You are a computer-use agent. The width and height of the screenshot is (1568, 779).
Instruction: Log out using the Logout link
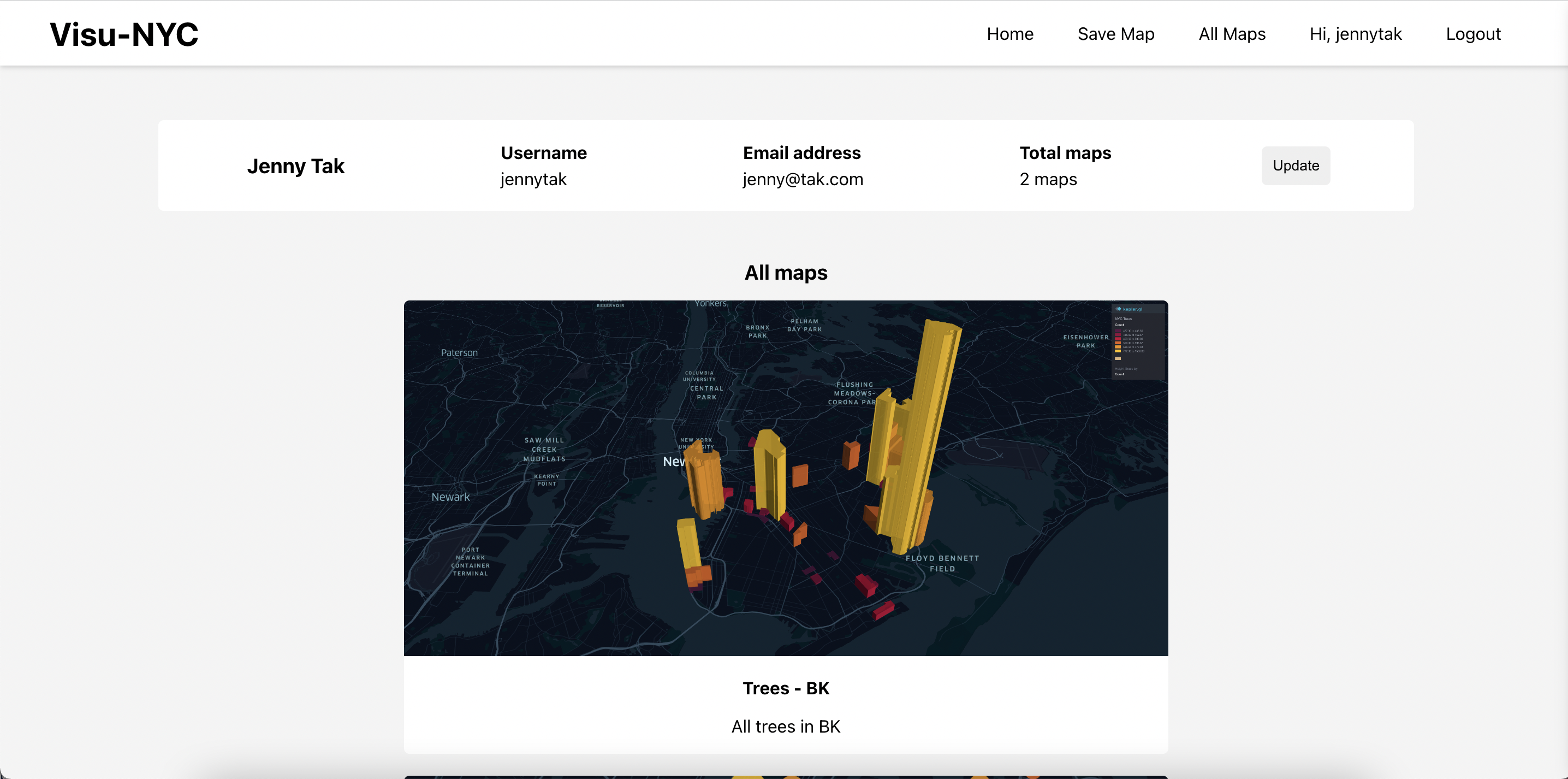1473,34
